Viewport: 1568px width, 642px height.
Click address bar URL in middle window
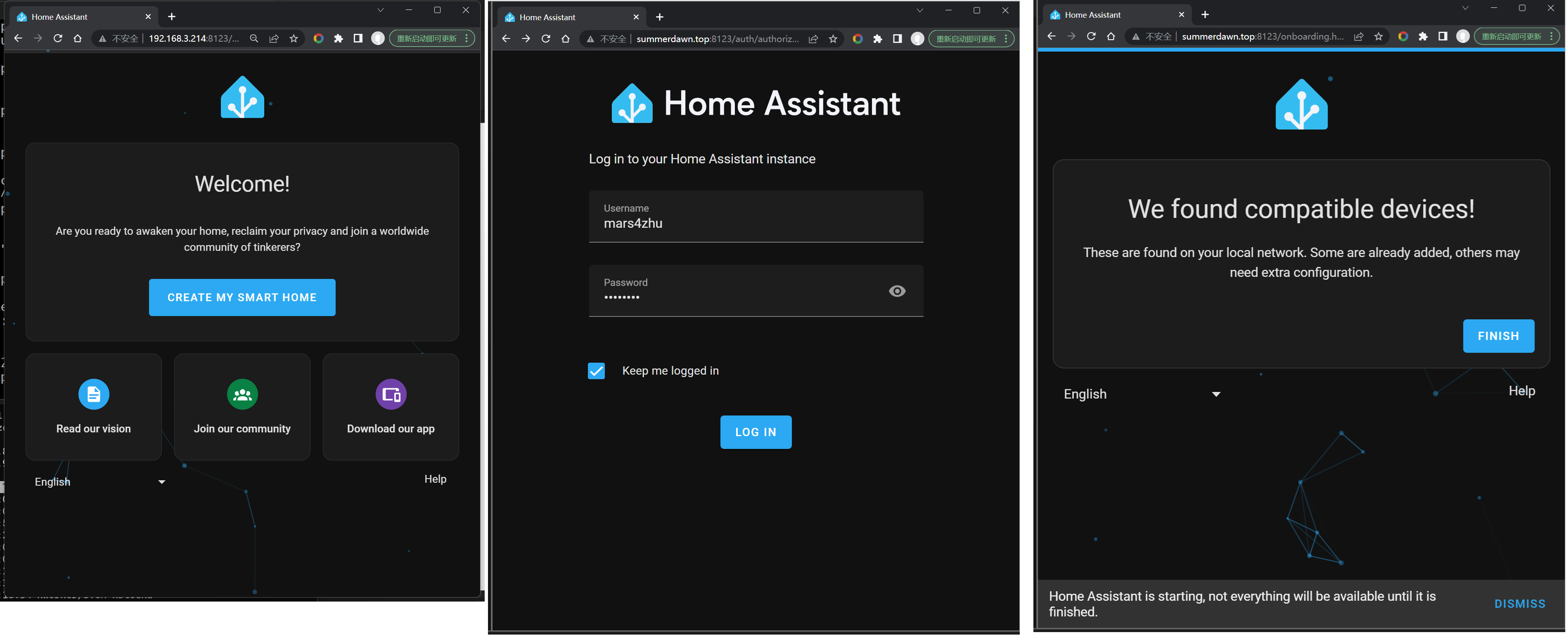[x=718, y=39]
